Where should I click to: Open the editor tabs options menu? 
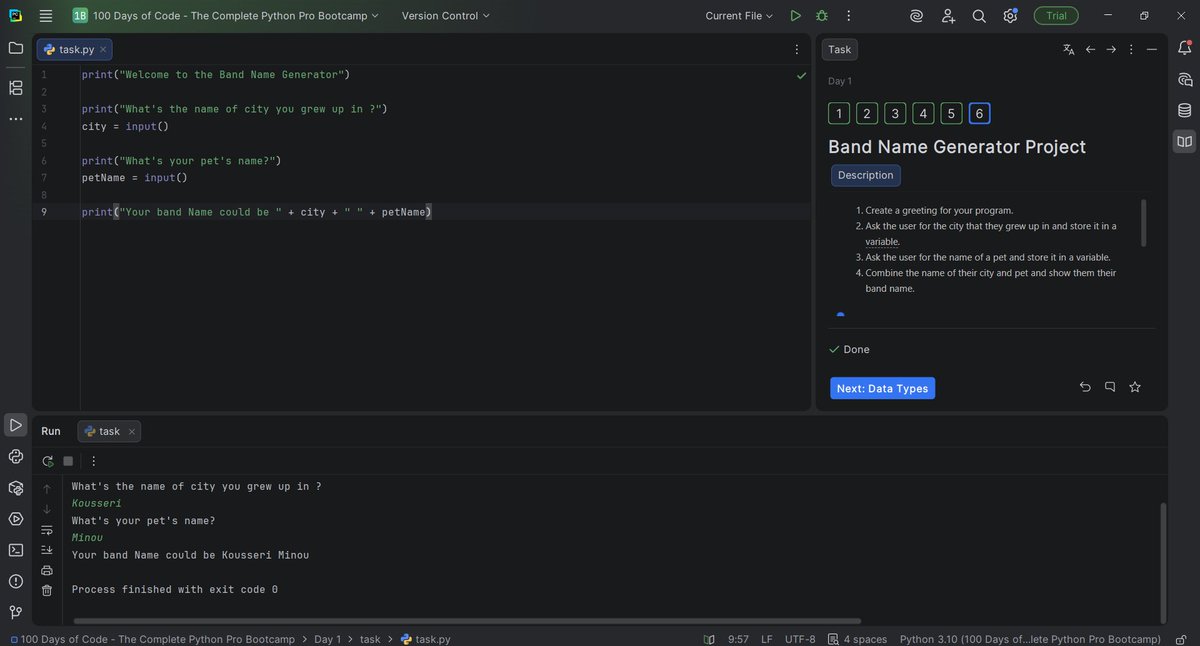[796, 49]
